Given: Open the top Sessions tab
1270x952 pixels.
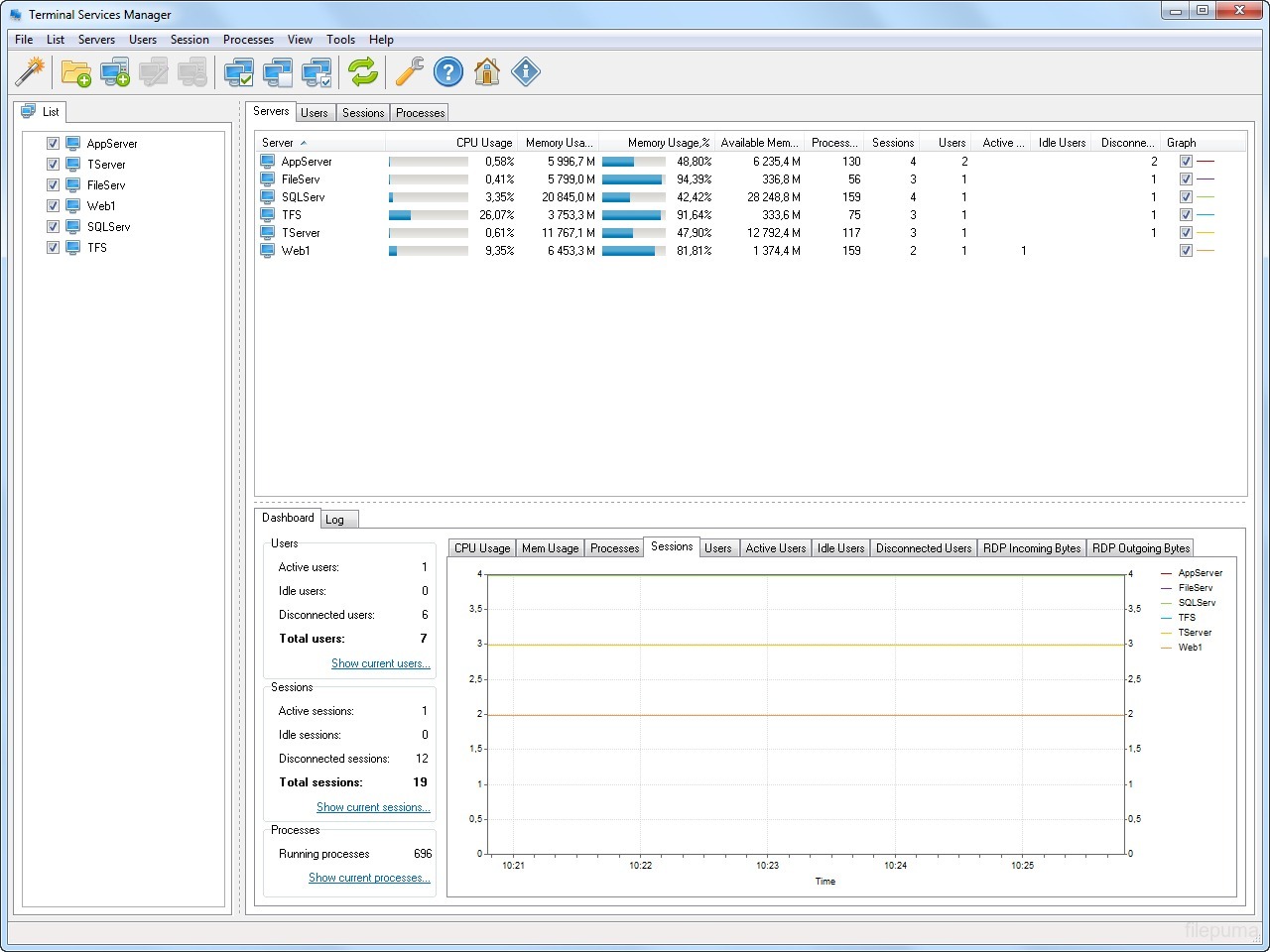Looking at the screenshot, I should (363, 113).
